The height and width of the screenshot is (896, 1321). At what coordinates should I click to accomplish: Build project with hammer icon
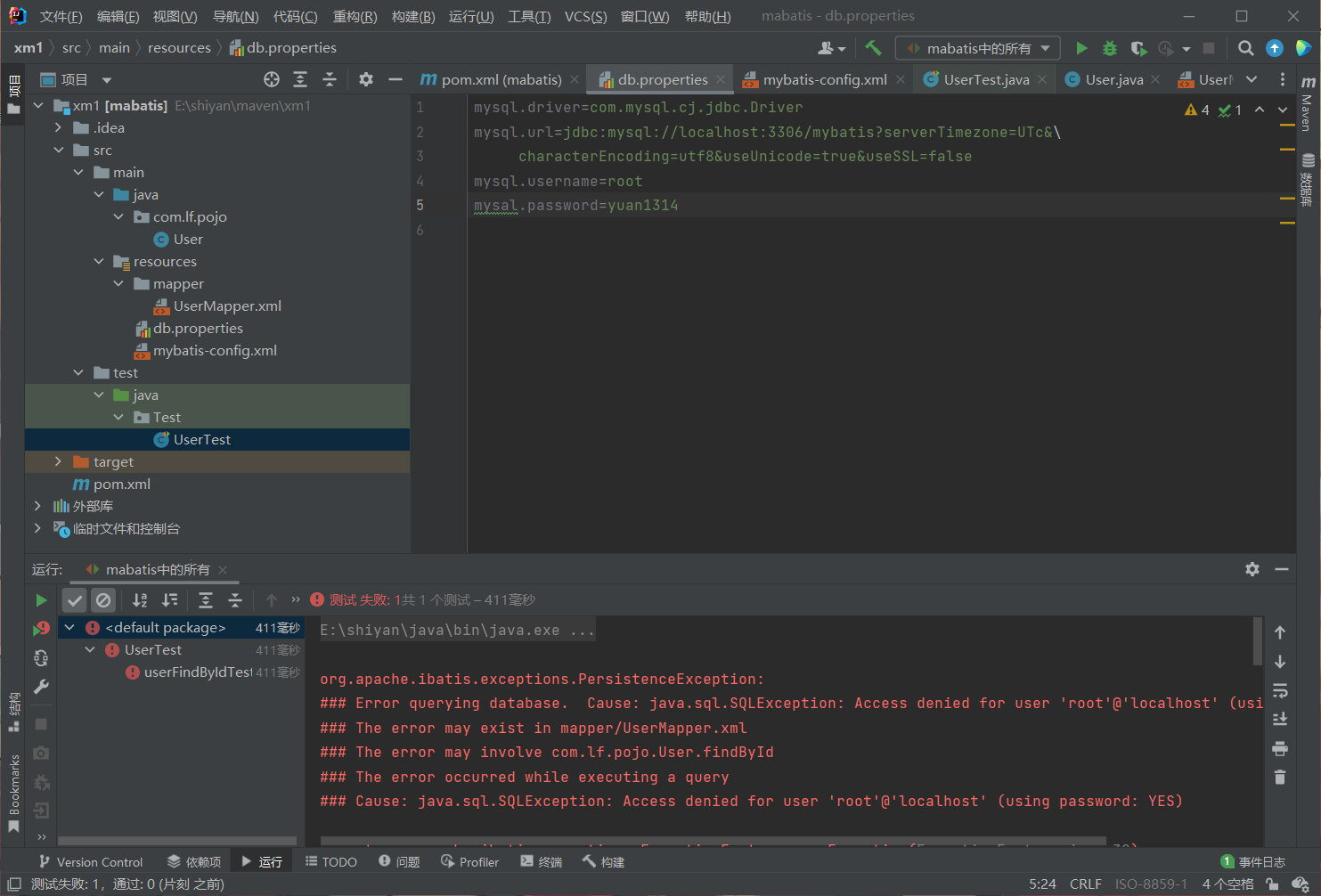873,48
